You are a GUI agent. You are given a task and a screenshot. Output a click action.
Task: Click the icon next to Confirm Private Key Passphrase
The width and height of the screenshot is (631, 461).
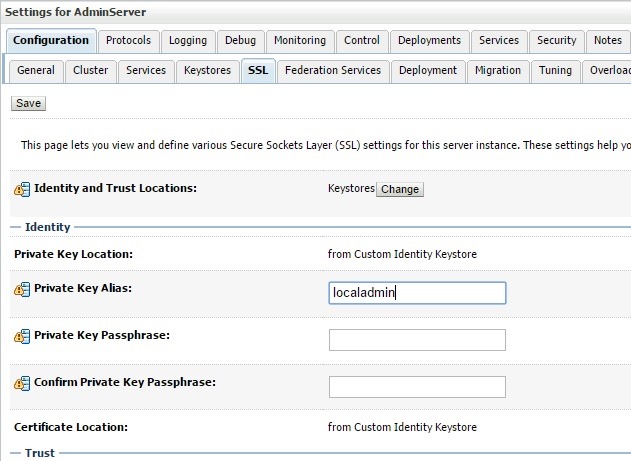22,384
